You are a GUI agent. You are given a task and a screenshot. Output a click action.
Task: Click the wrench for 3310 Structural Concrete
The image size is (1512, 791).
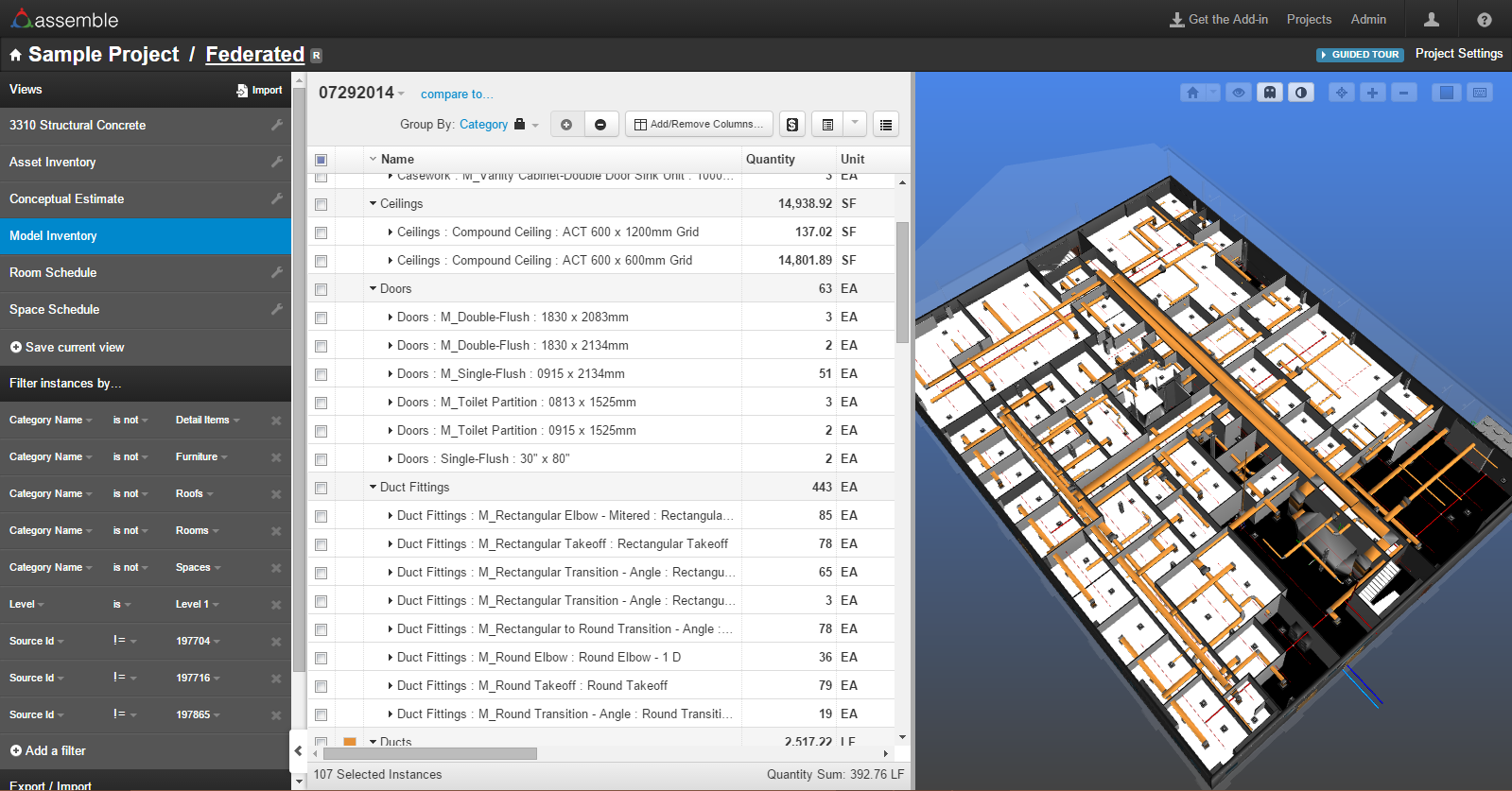point(277,125)
